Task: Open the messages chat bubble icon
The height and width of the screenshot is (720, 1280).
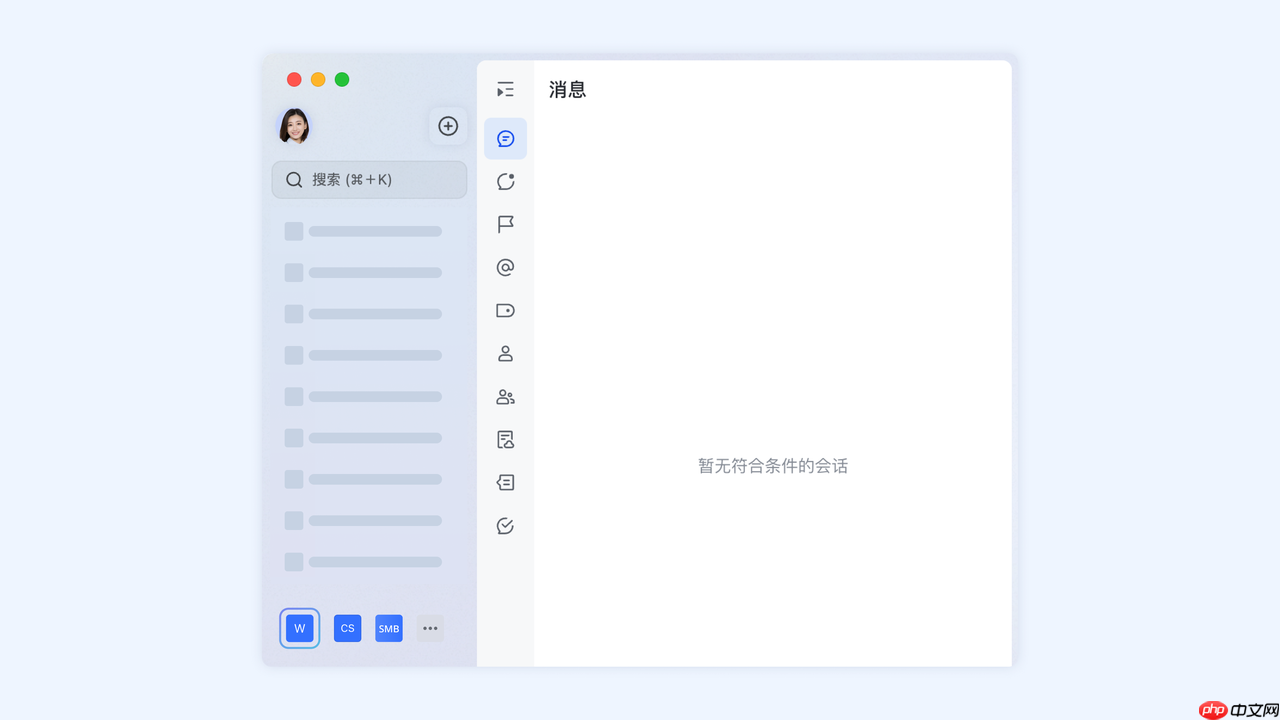Action: point(505,139)
